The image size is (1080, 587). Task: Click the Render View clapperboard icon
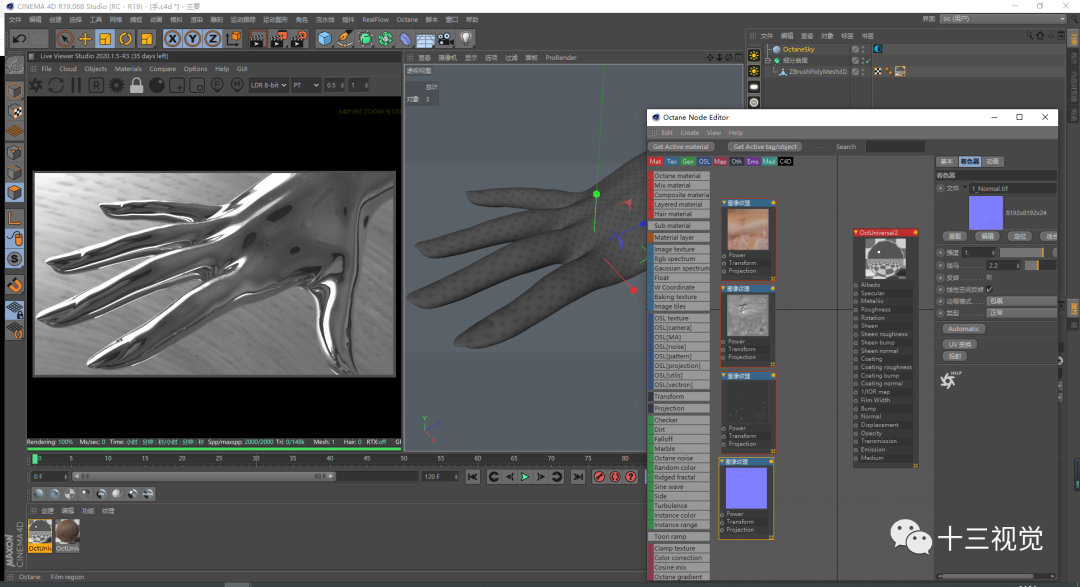tap(258, 39)
